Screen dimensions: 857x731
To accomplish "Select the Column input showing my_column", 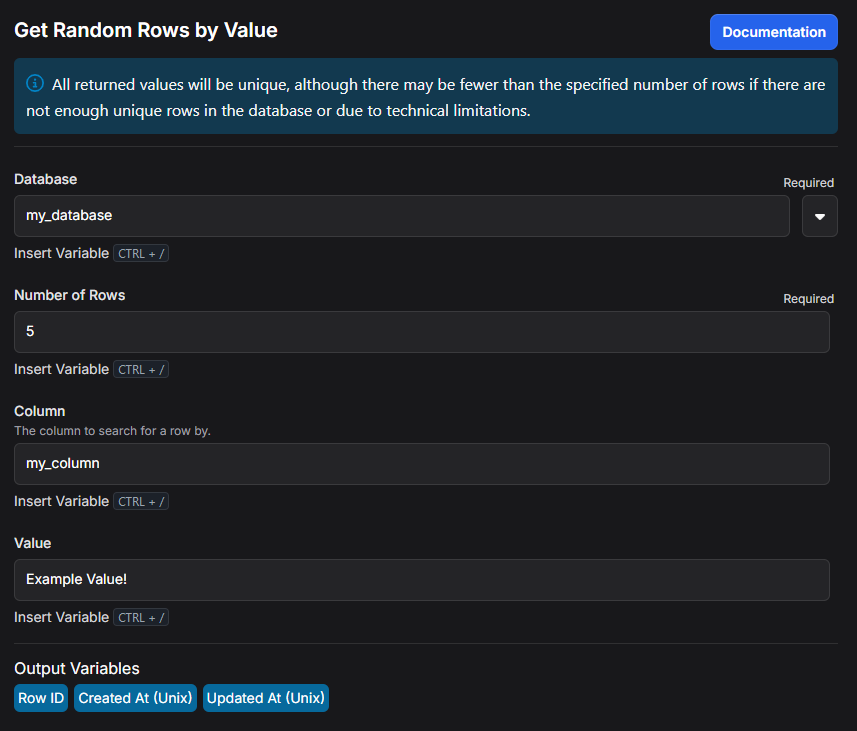I will pos(422,464).
